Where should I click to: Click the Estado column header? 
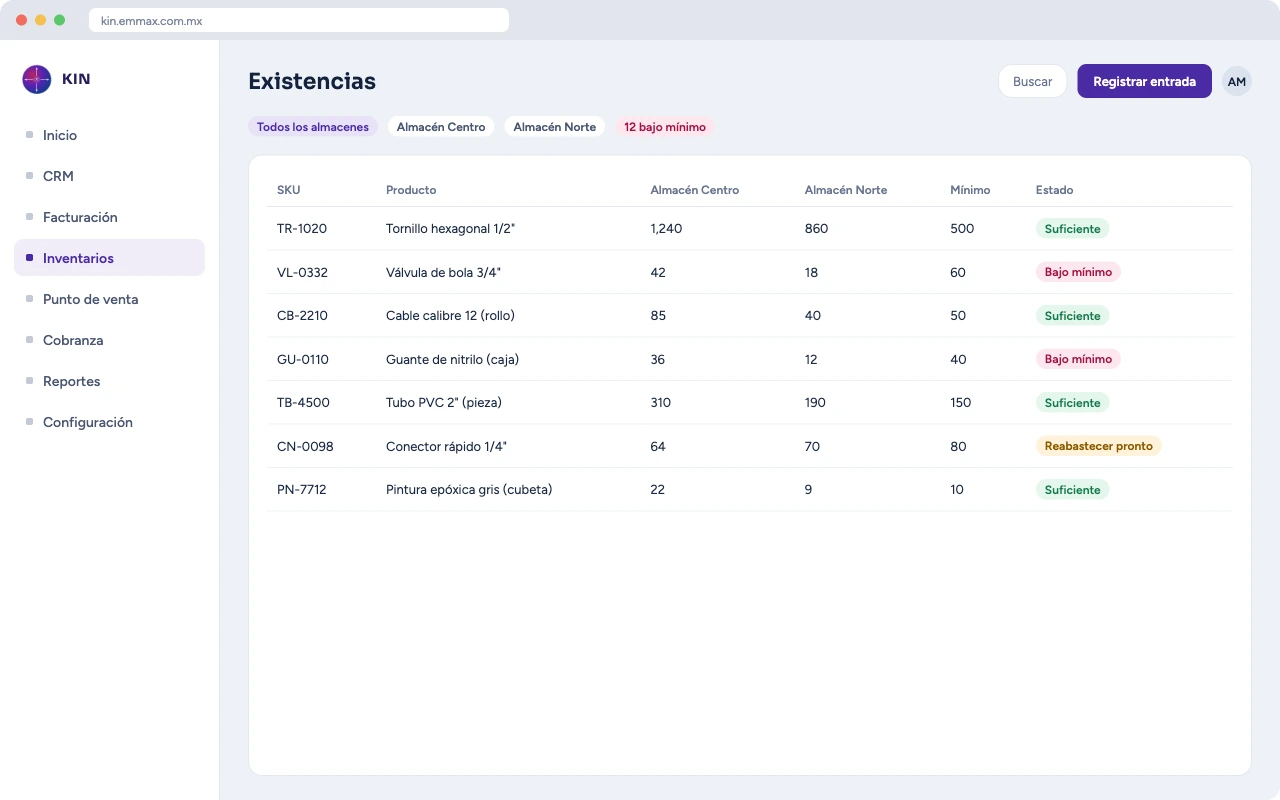(1055, 190)
